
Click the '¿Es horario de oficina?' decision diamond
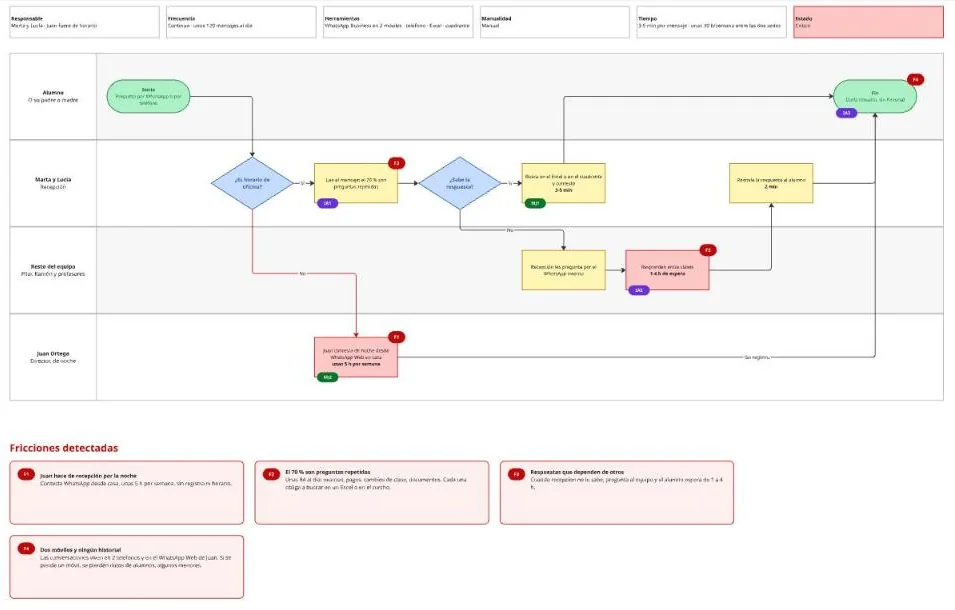(252, 183)
